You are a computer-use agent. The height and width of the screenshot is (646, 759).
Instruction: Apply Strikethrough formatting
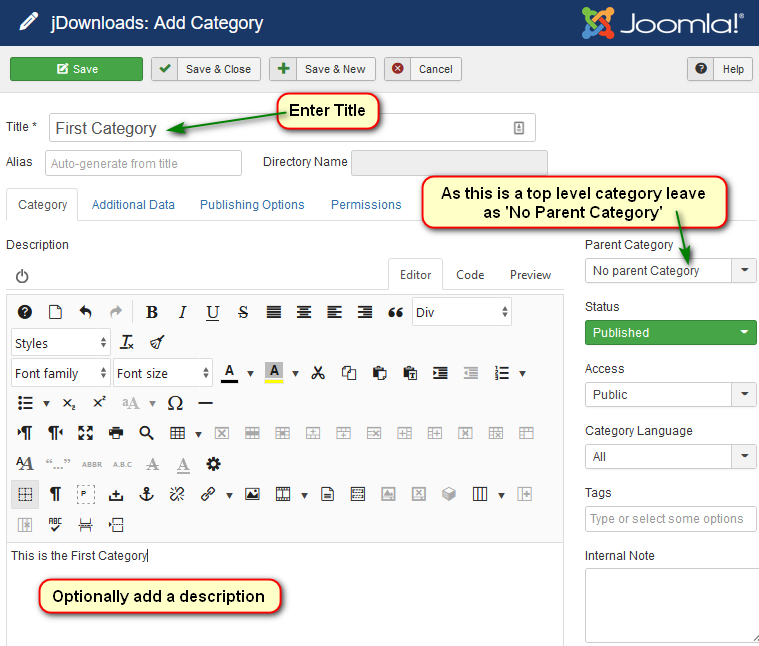243,312
